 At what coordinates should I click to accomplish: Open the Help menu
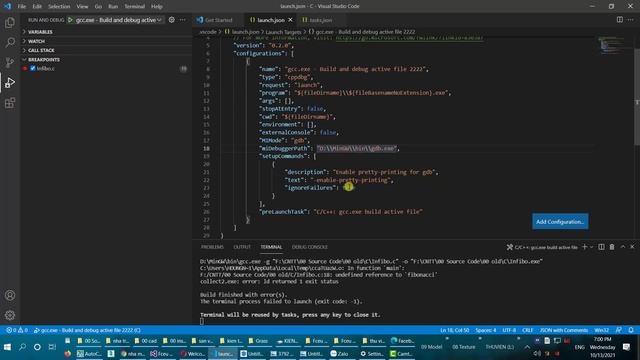157,7
